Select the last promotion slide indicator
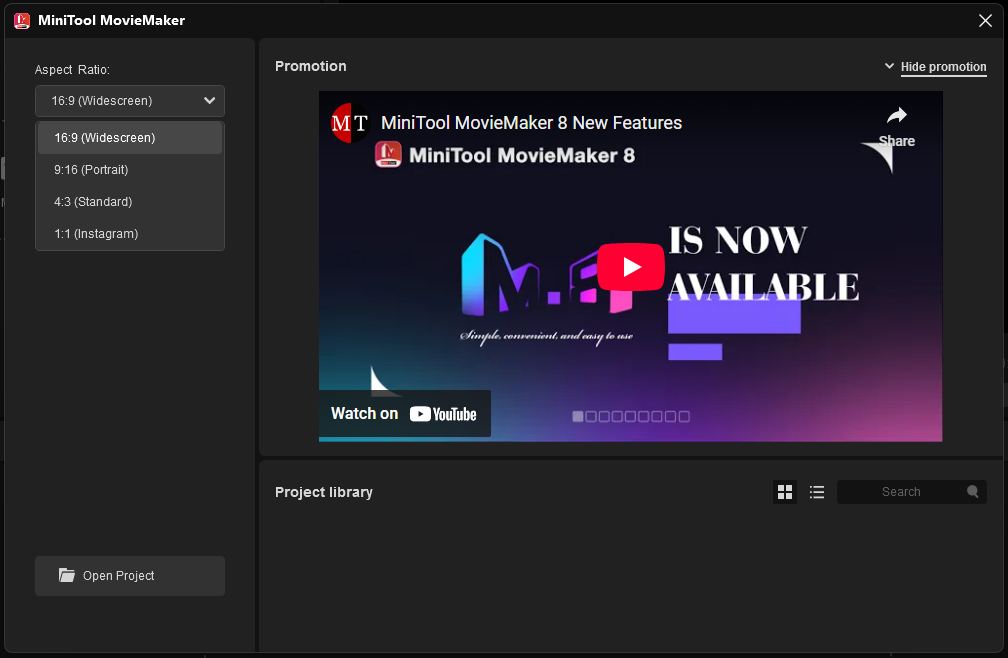The image size is (1008, 658). [684, 416]
